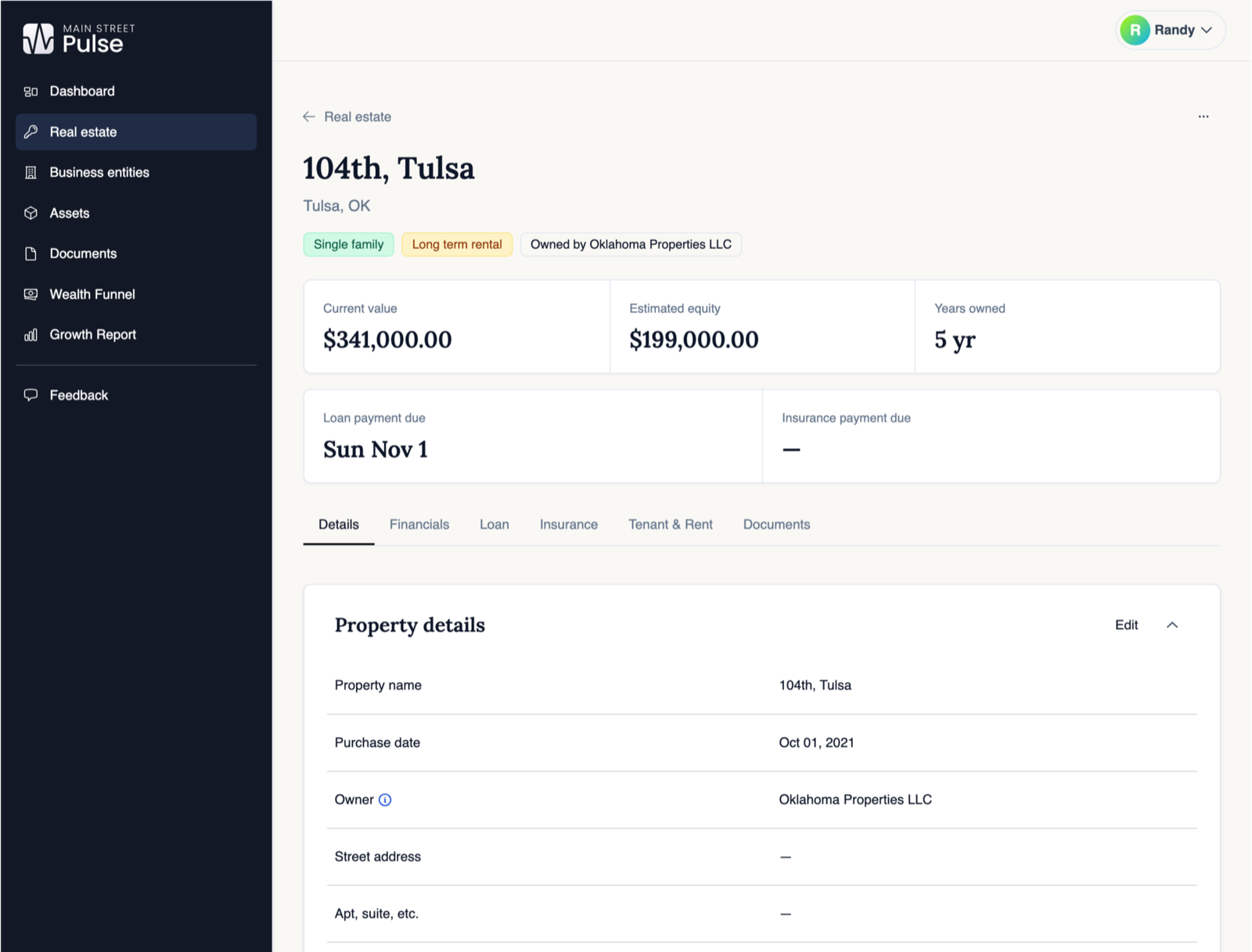The width and height of the screenshot is (1252, 952).
Task: Click Edit in Property details
Action: (1127, 625)
